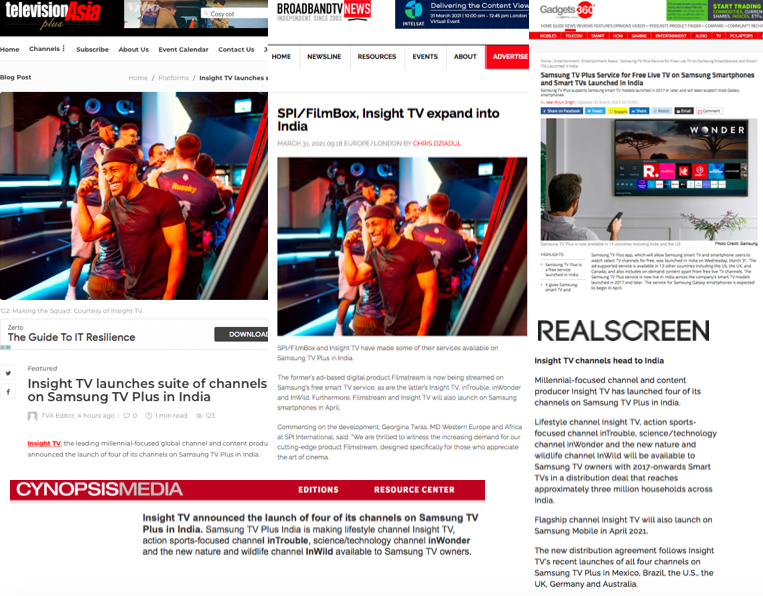Click the eye views icon showing 123

199,415
